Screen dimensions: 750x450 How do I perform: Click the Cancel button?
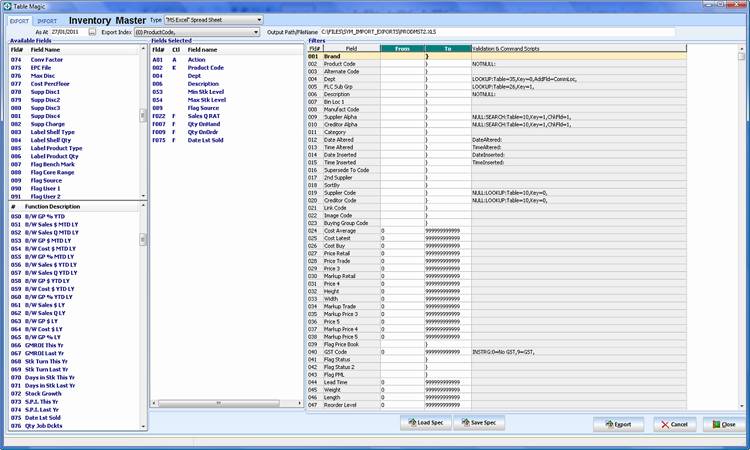coord(673,424)
